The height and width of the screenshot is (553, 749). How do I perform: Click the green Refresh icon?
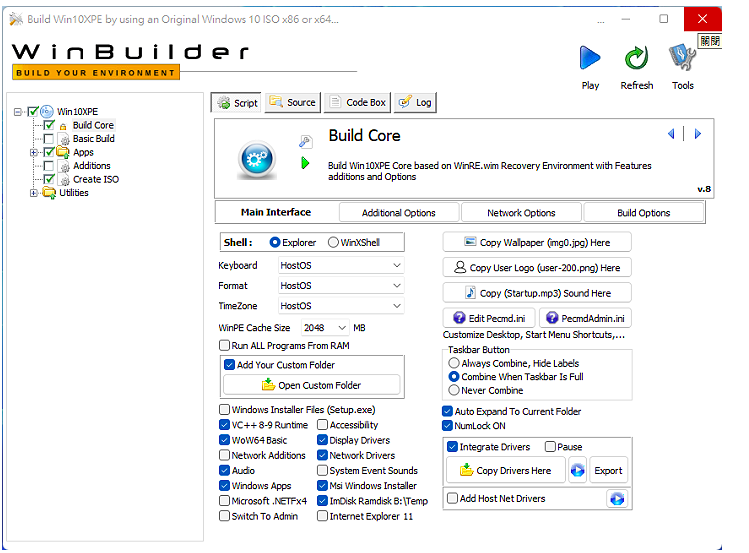tap(636, 58)
